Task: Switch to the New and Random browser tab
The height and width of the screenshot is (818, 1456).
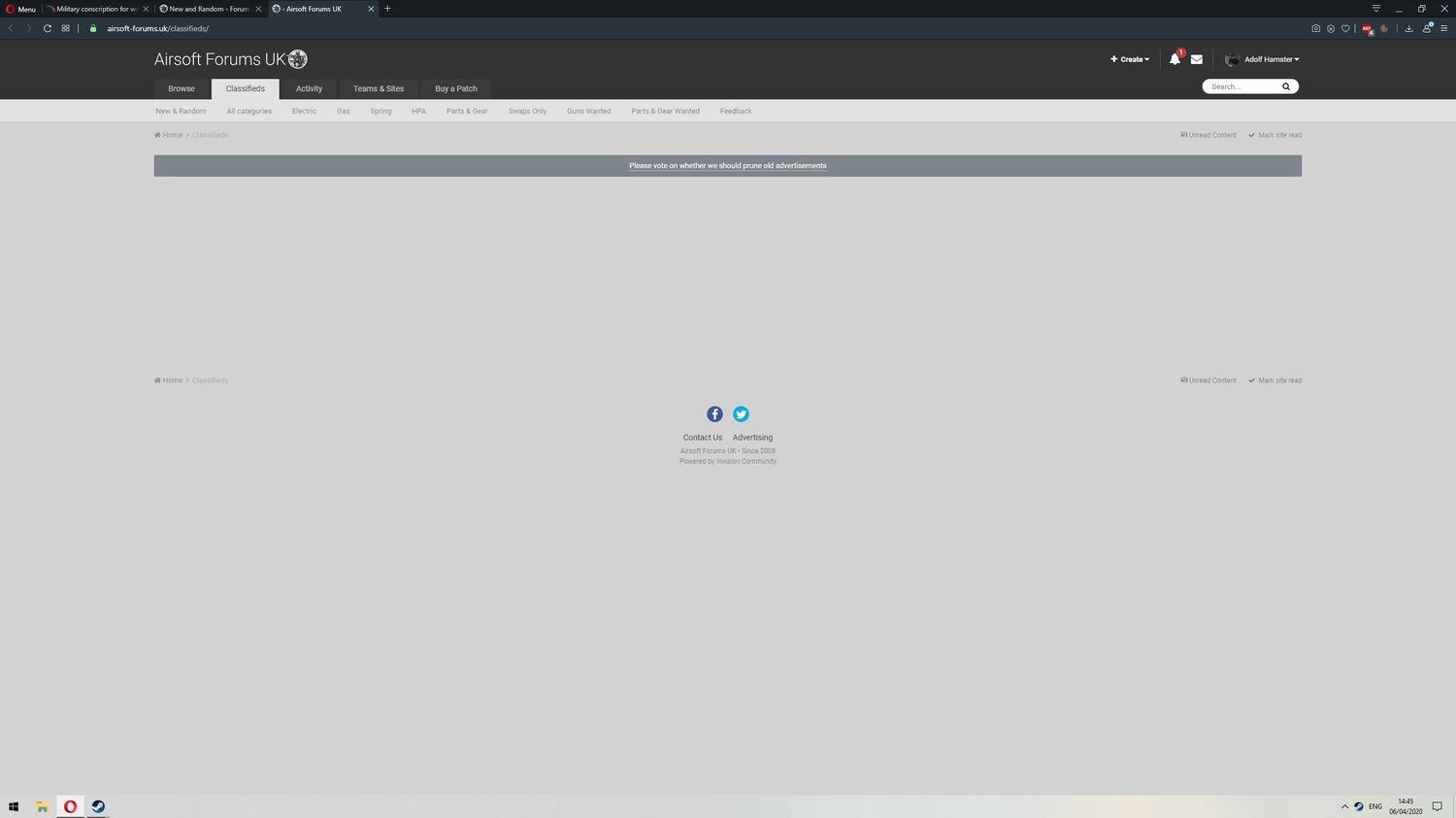Action: pyautogui.click(x=208, y=9)
